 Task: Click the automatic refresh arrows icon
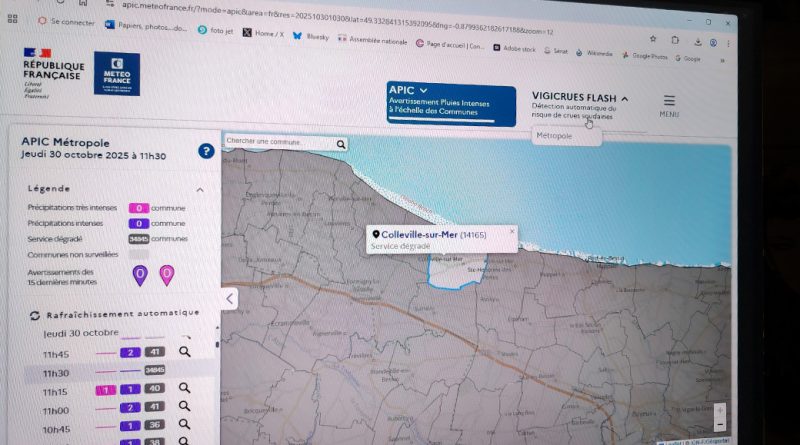(35, 316)
